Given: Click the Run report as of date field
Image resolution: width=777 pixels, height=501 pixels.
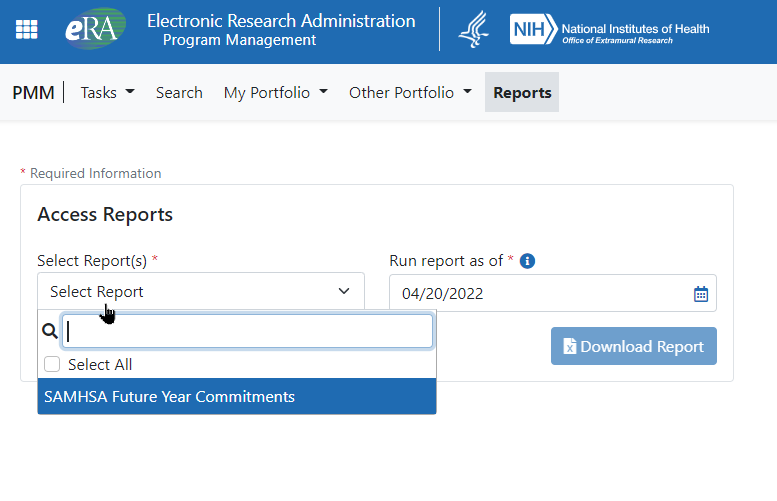Looking at the screenshot, I should pos(540,294).
